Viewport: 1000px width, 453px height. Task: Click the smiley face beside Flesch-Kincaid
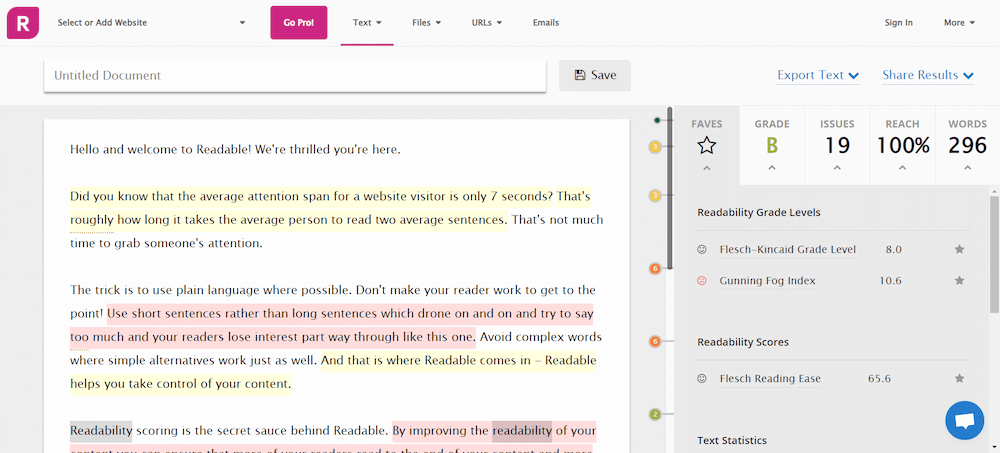(x=702, y=249)
